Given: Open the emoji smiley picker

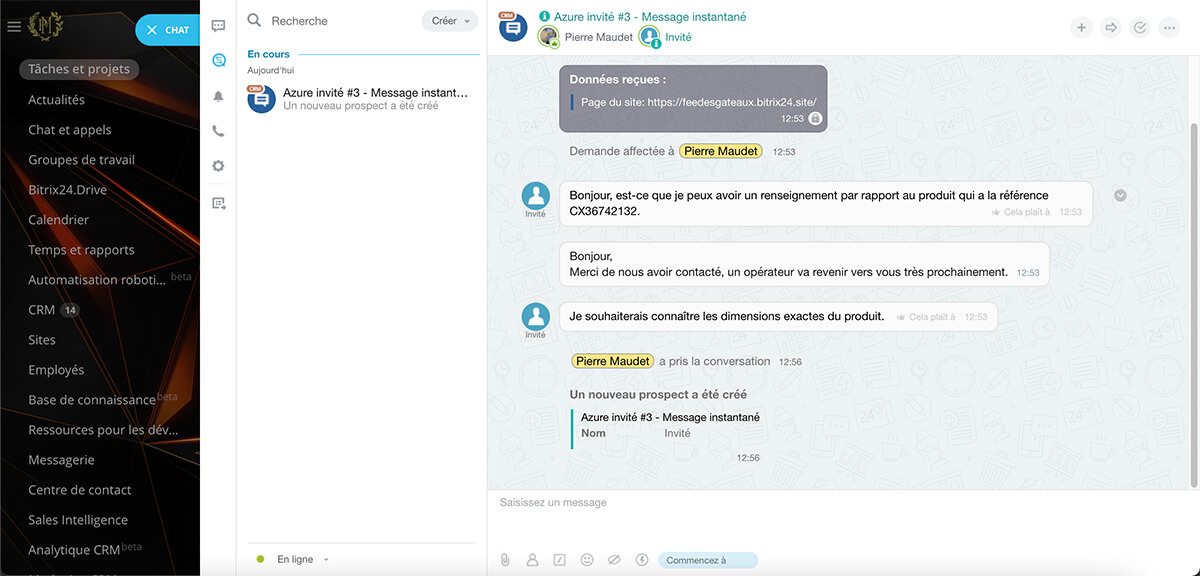Looking at the screenshot, I should 587,560.
